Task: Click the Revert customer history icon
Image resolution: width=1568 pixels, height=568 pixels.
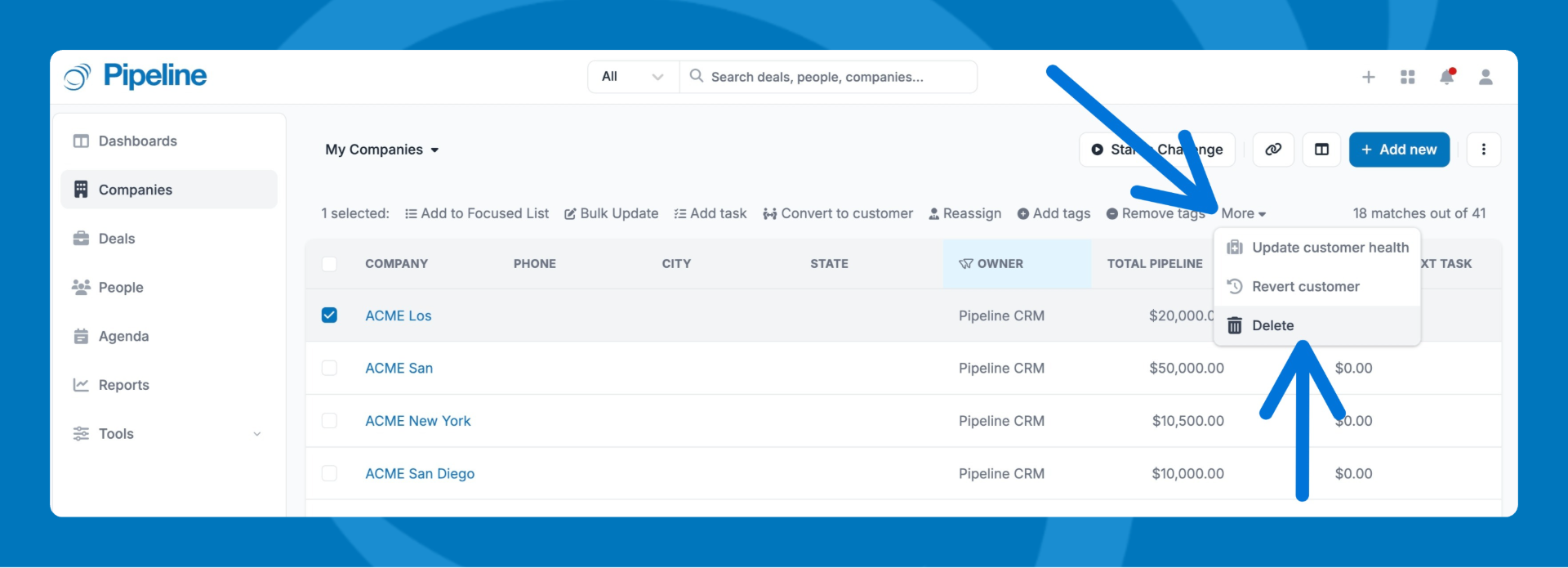Action: tap(1235, 286)
